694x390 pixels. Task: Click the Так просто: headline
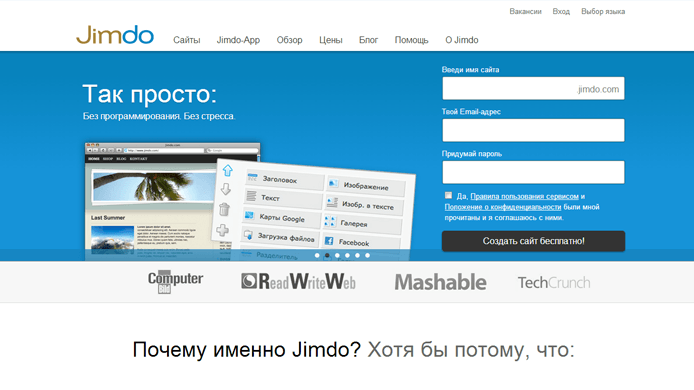(x=150, y=94)
